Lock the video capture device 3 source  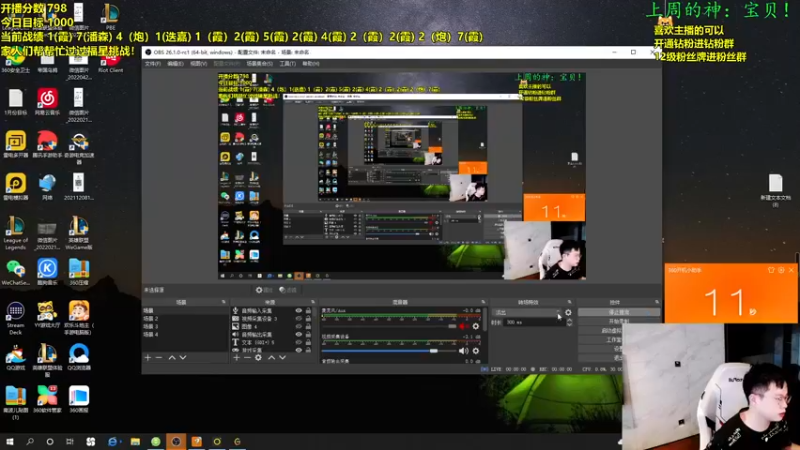(308, 318)
